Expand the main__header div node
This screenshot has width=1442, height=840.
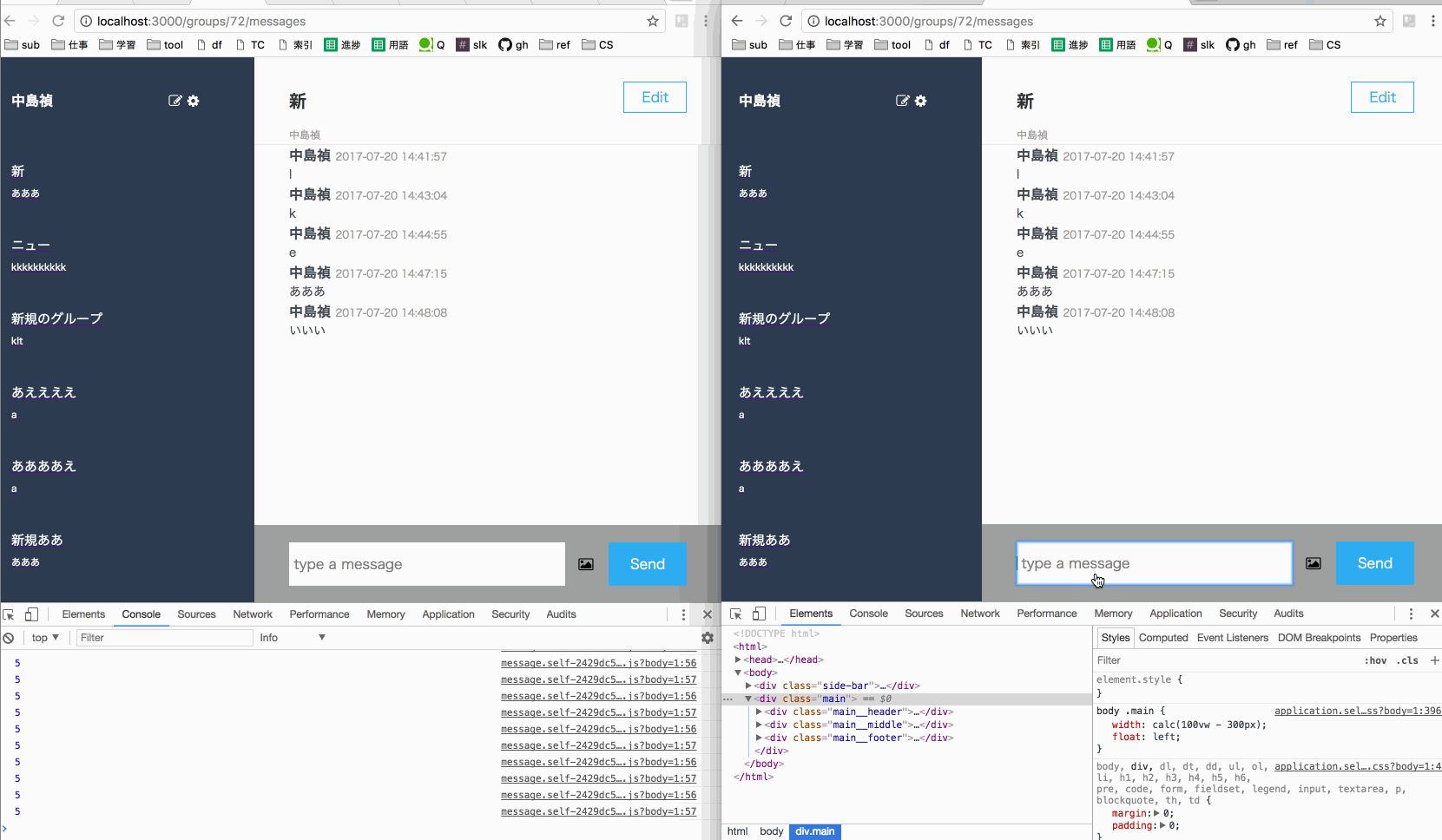coord(759,712)
